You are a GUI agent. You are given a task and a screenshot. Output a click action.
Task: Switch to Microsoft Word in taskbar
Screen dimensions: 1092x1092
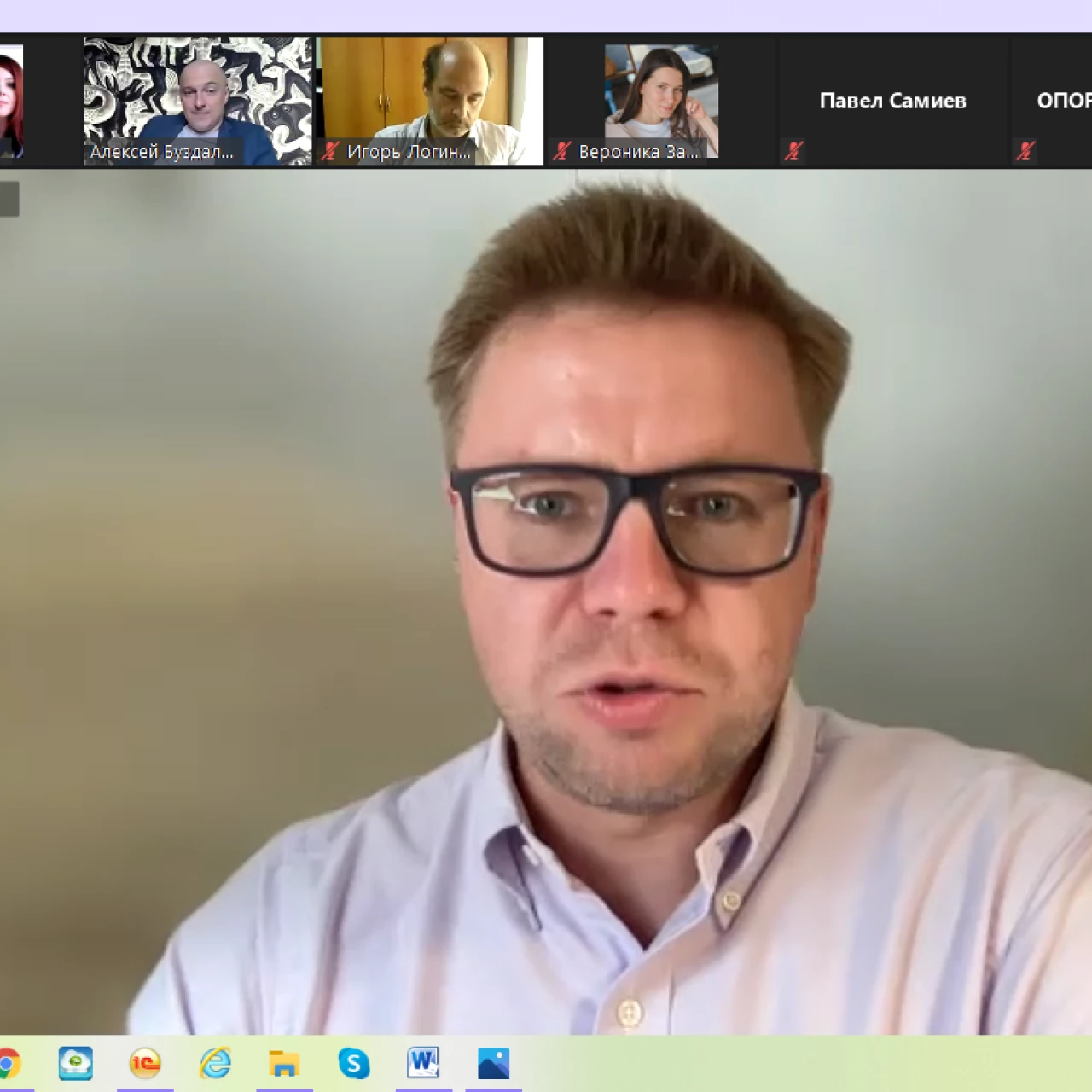click(423, 1063)
